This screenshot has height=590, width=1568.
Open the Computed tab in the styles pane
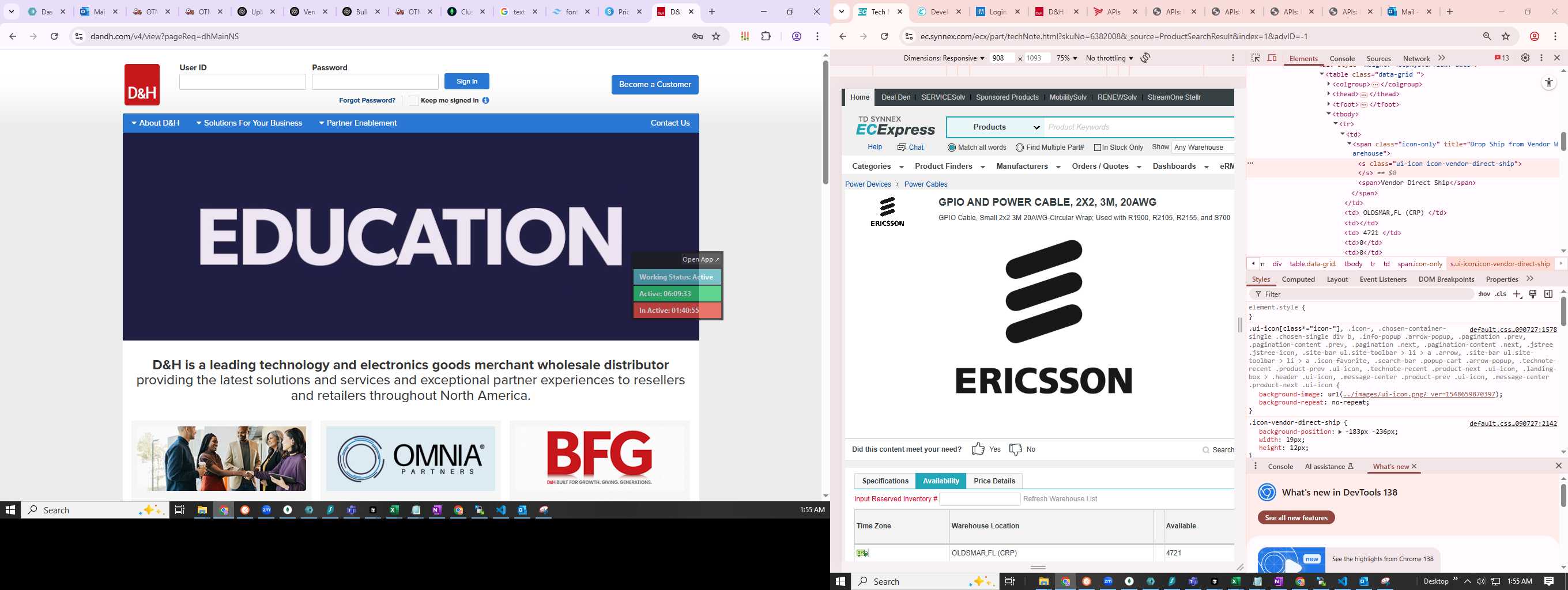[x=1298, y=279]
